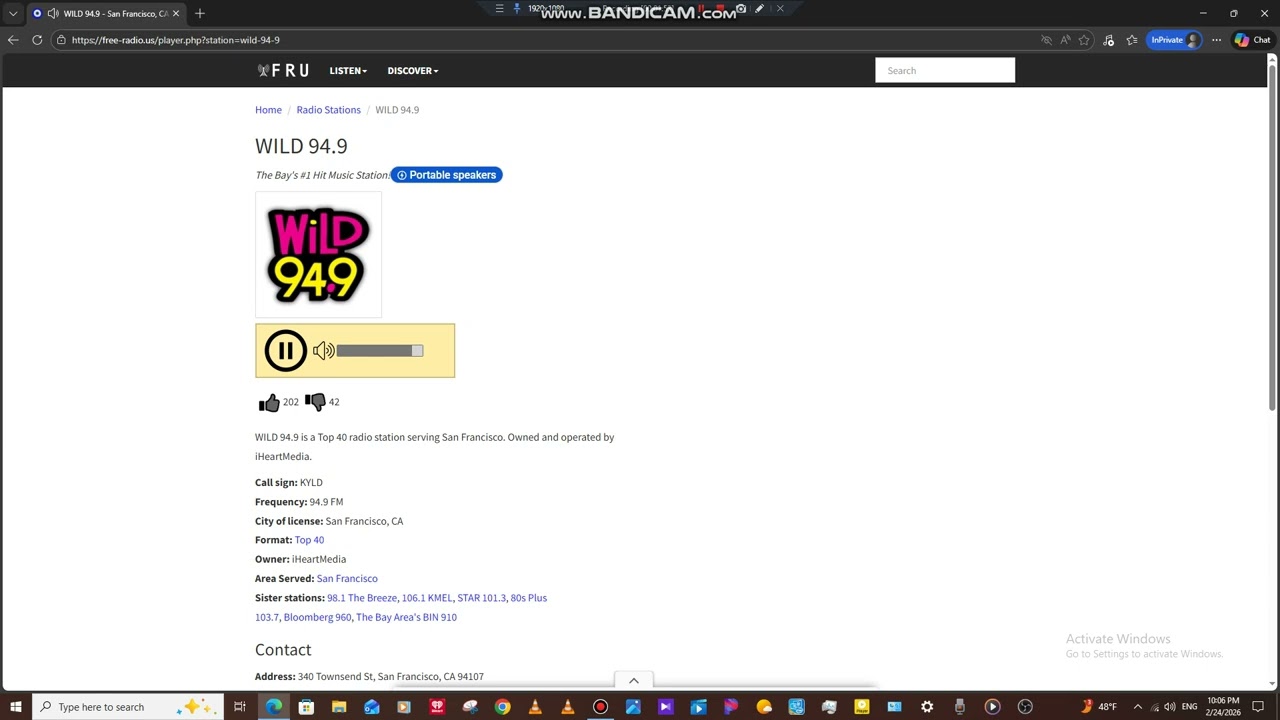Open the Read aloud icon
The image size is (1280, 720).
click(1065, 40)
